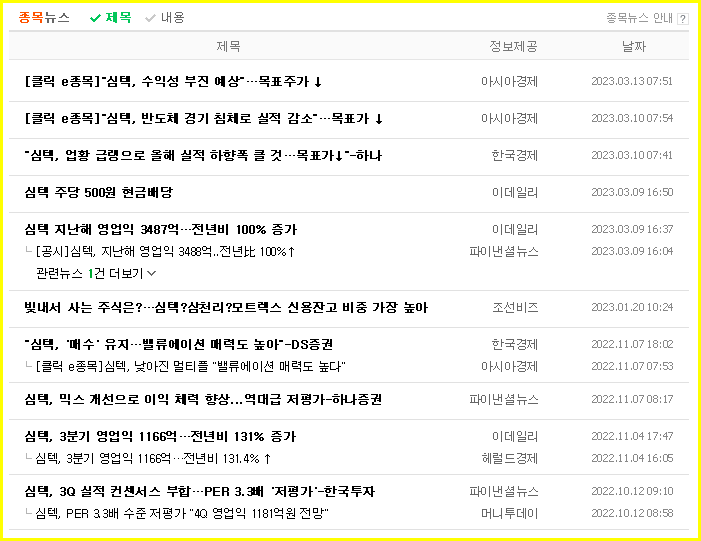Click 이데일리 source beside 3분기 영업익 131% article

tap(515, 437)
